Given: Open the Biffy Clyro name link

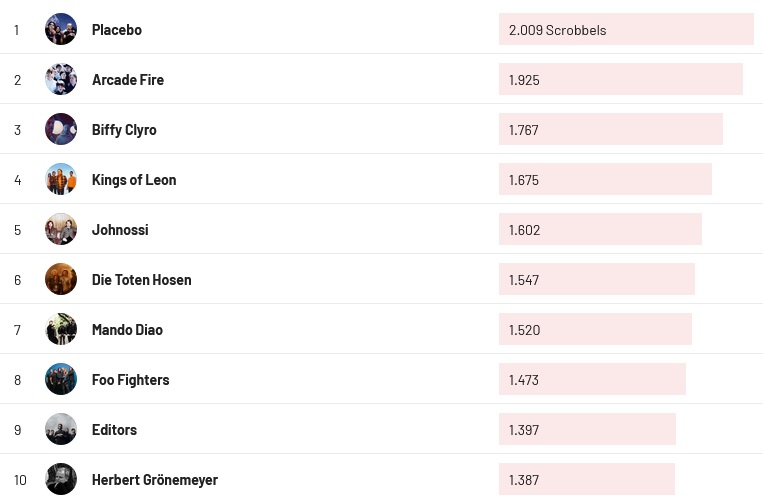Looking at the screenshot, I should click(124, 130).
